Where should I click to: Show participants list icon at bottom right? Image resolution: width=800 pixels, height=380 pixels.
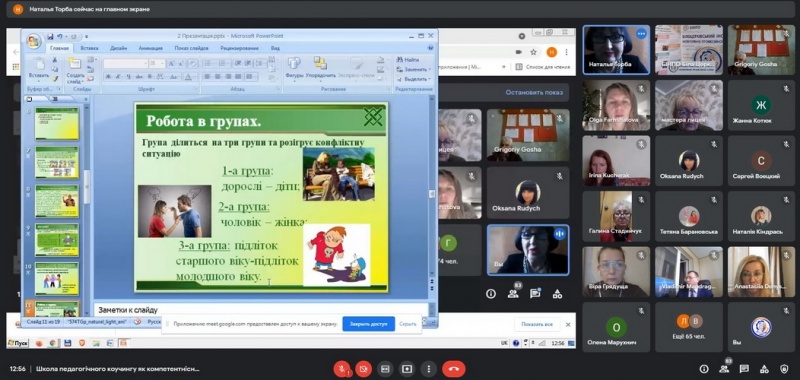723,369
